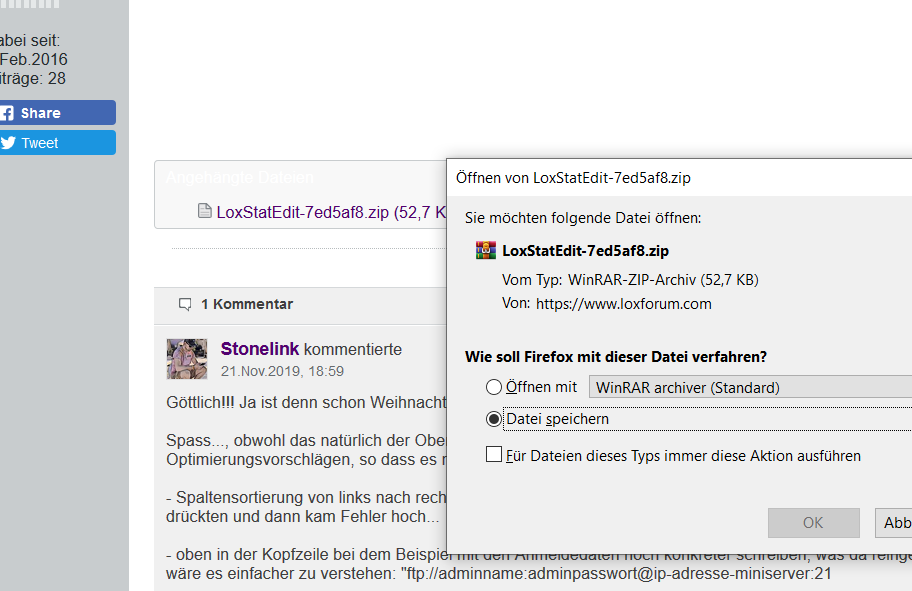Click the comment date 21.Nov.2019, 18:59

[282, 371]
